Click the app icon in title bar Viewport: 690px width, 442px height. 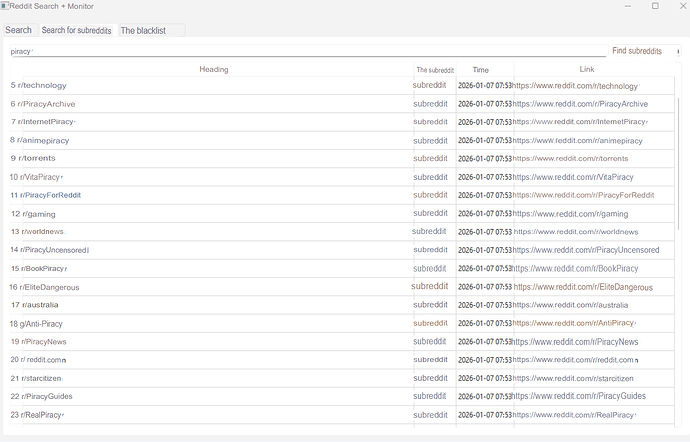(x=5, y=6)
